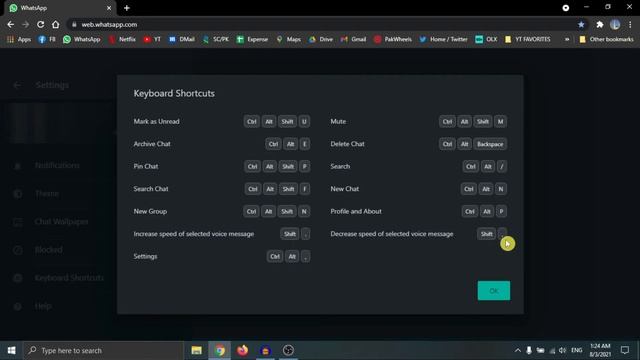
Task: Click the Mark as Unread shortcut label
Action: 156,122
